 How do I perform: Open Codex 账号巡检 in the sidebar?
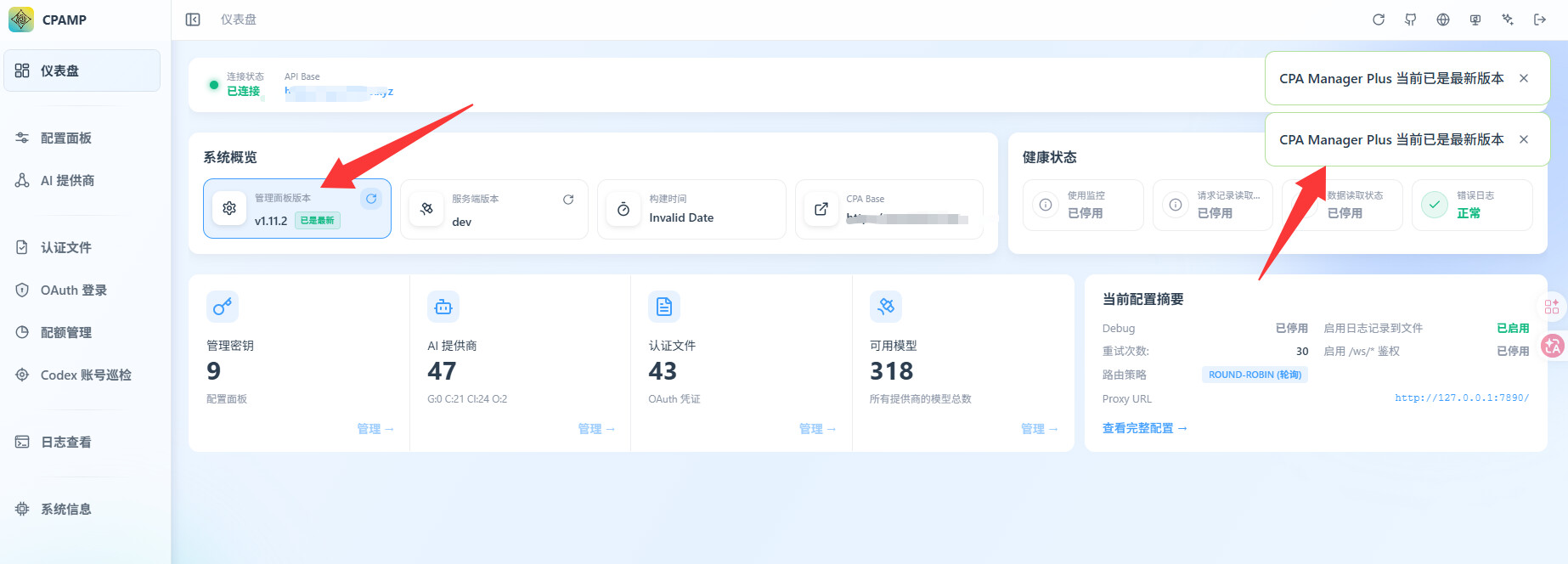[82, 375]
